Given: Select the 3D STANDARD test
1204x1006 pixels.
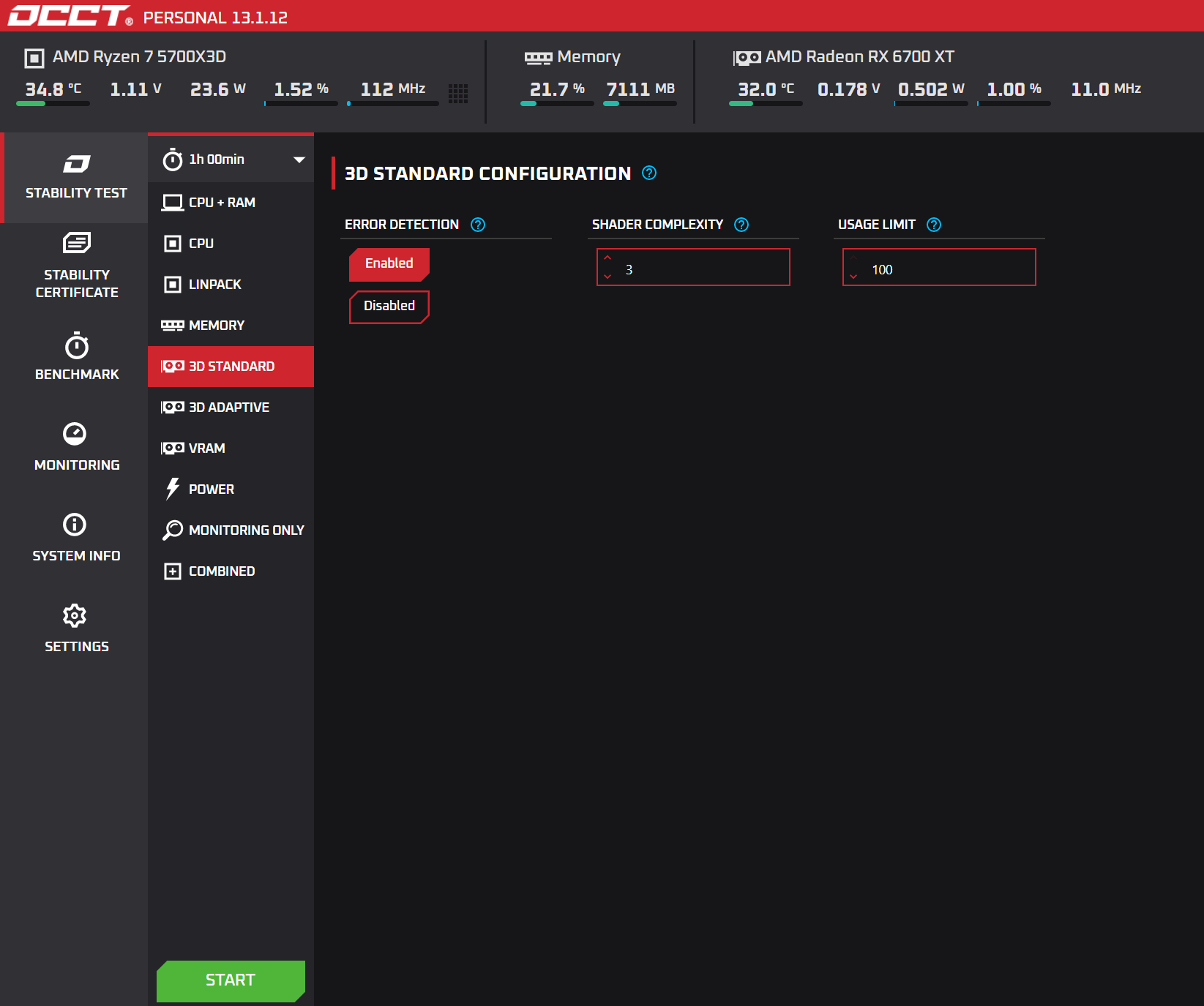Looking at the screenshot, I should 231,367.
